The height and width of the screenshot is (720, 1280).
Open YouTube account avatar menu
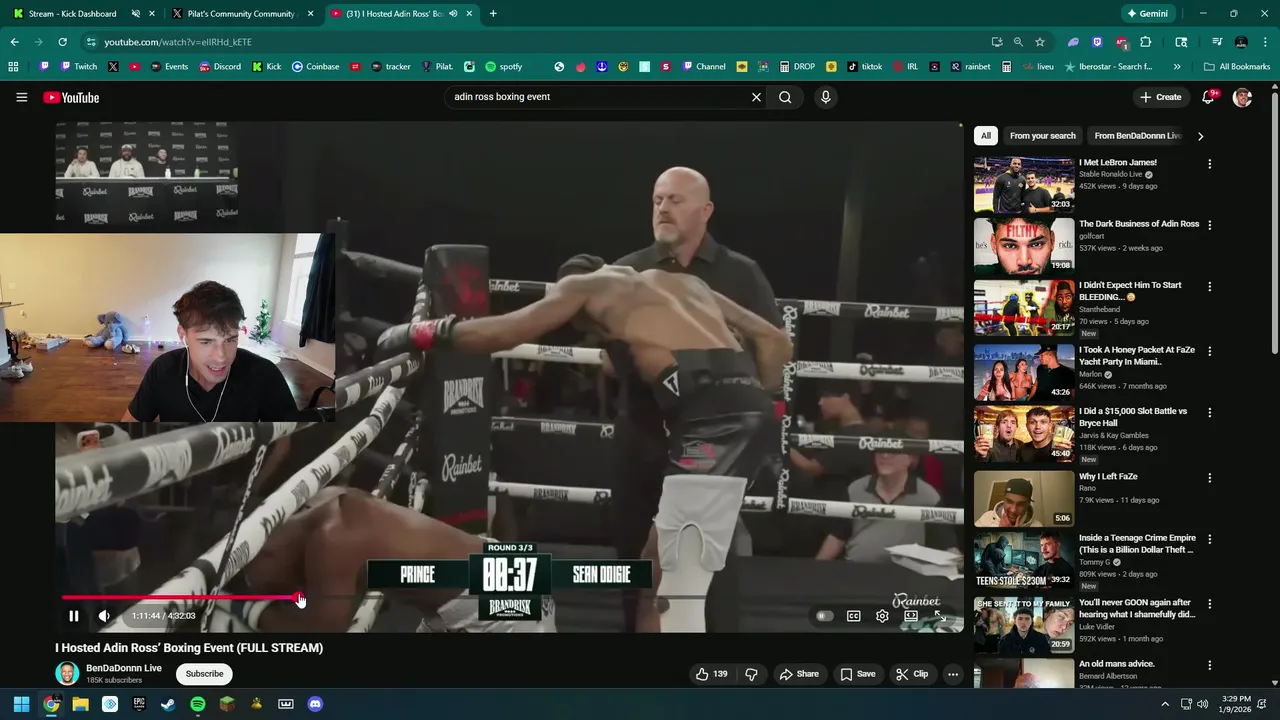click(x=1242, y=97)
